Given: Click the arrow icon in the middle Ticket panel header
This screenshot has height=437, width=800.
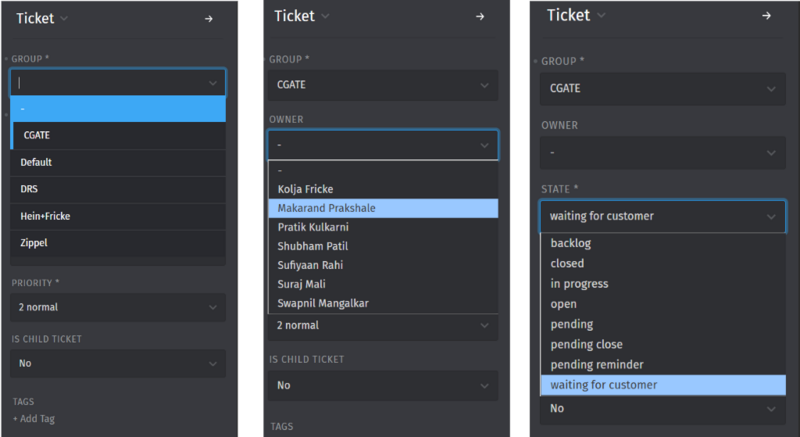Looking at the screenshot, I should tap(480, 17).
